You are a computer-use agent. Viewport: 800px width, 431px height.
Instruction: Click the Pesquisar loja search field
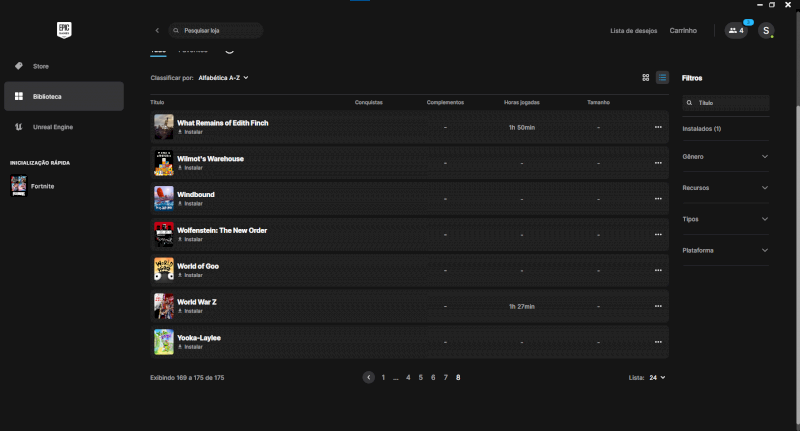216,31
